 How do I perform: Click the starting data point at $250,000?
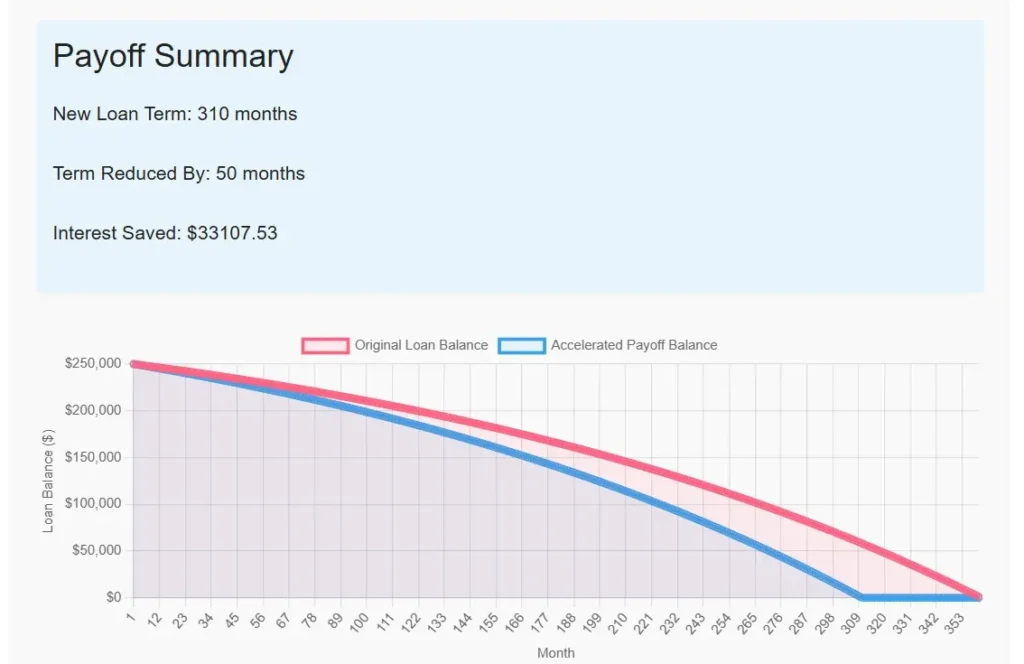[x=134, y=364]
